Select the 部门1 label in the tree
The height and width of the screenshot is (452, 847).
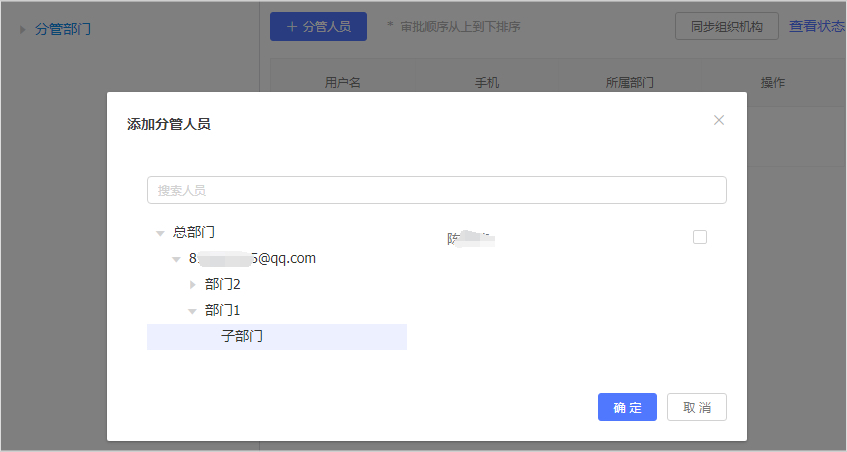click(x=222, y=311)
